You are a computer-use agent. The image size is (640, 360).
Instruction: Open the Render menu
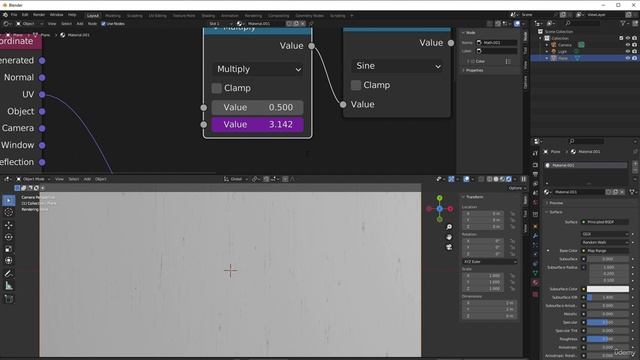pos(39,15)
